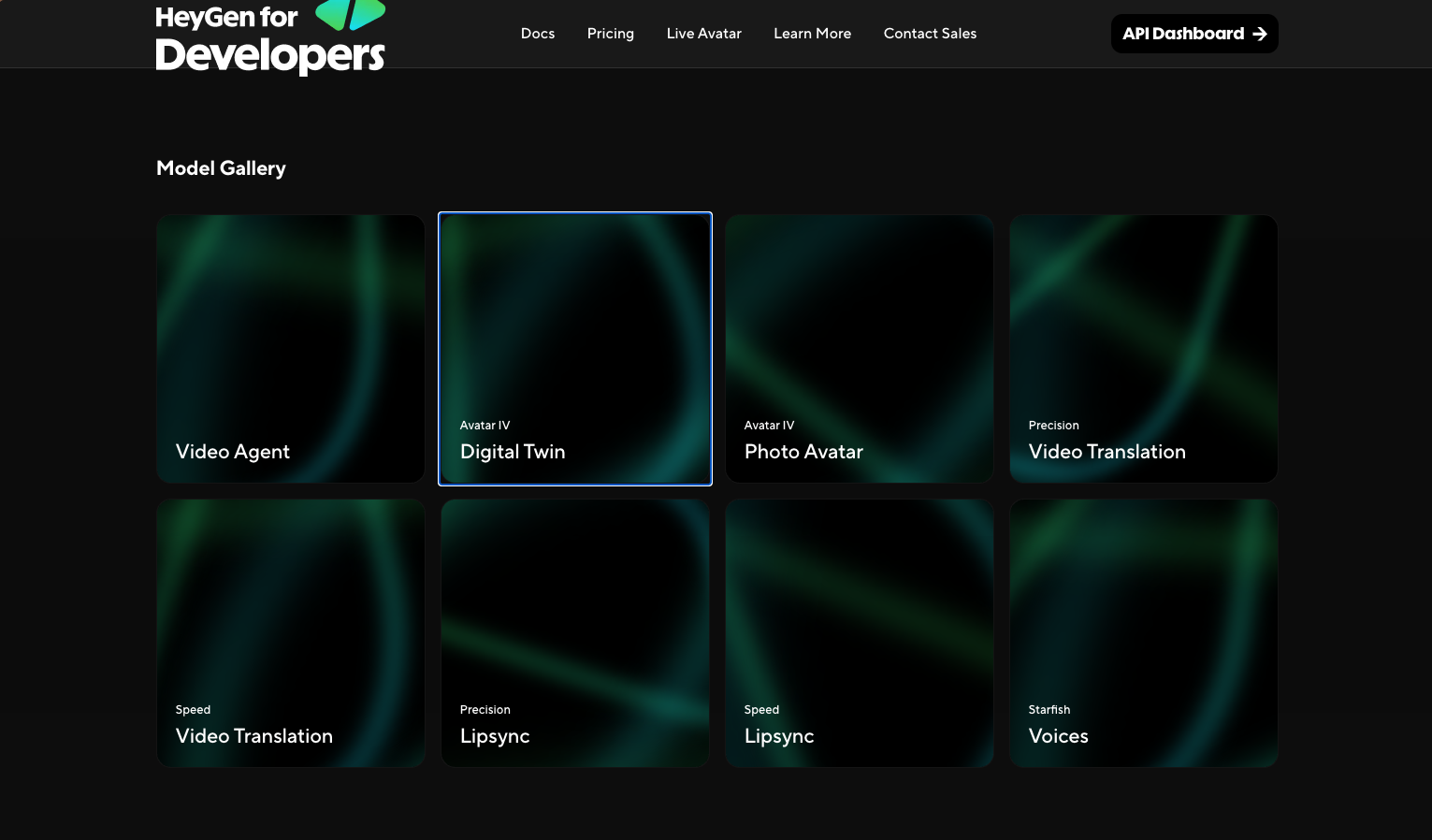Open the Precision Video Translation model
The image size is (1432, 840).
point(1143,348)
